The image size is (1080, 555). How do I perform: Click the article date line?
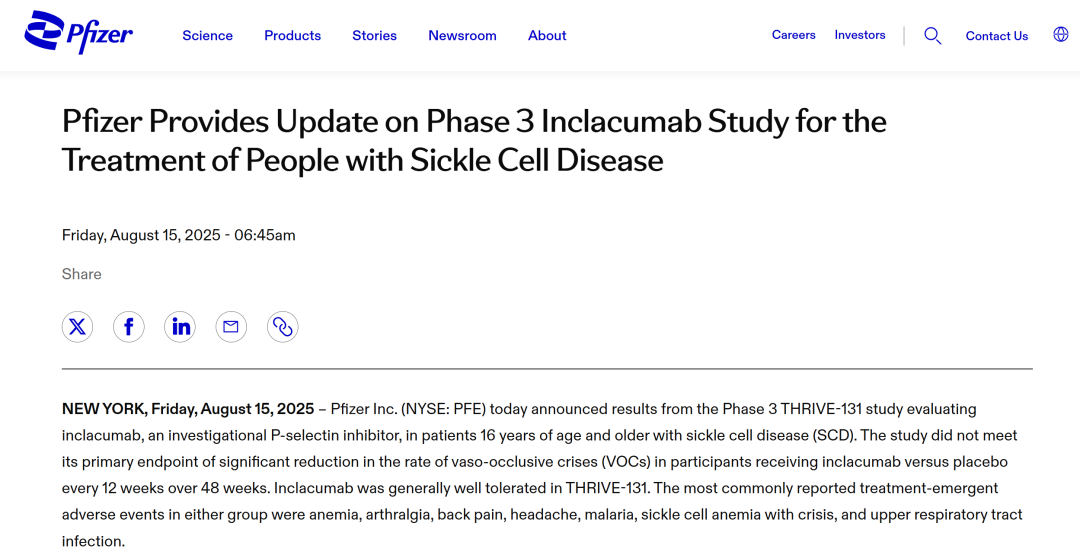tap(178, 235)
